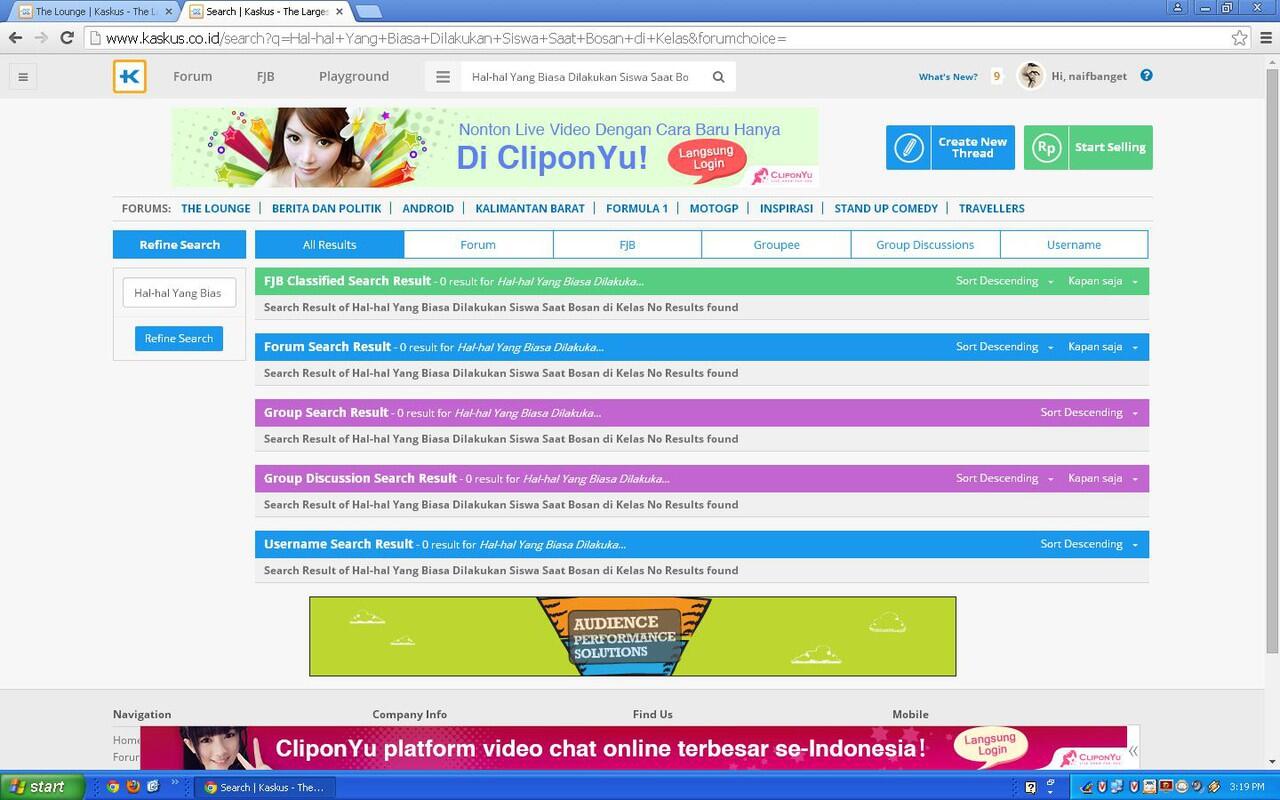
Task: Open STAND UP COMEDY forum link
Action: 886,209
